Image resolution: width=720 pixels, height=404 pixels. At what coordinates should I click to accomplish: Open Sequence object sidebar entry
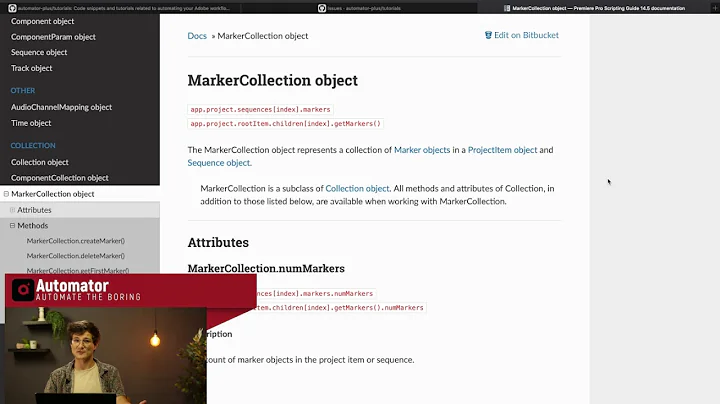pyautogui.click(x=39, y=52)
